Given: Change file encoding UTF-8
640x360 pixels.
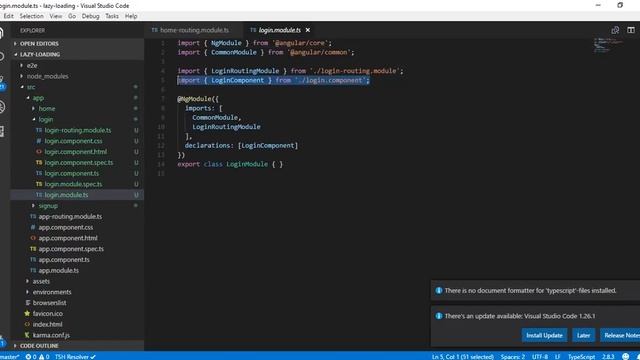Looking at the screenshot, I should pos(540,357).
